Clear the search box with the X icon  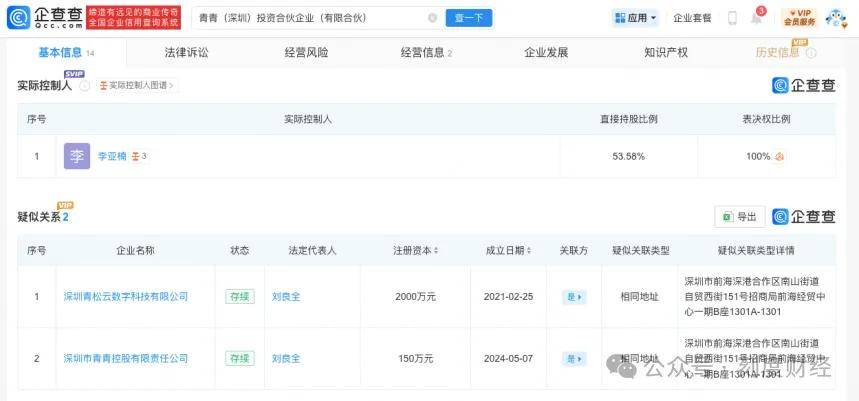432,18
